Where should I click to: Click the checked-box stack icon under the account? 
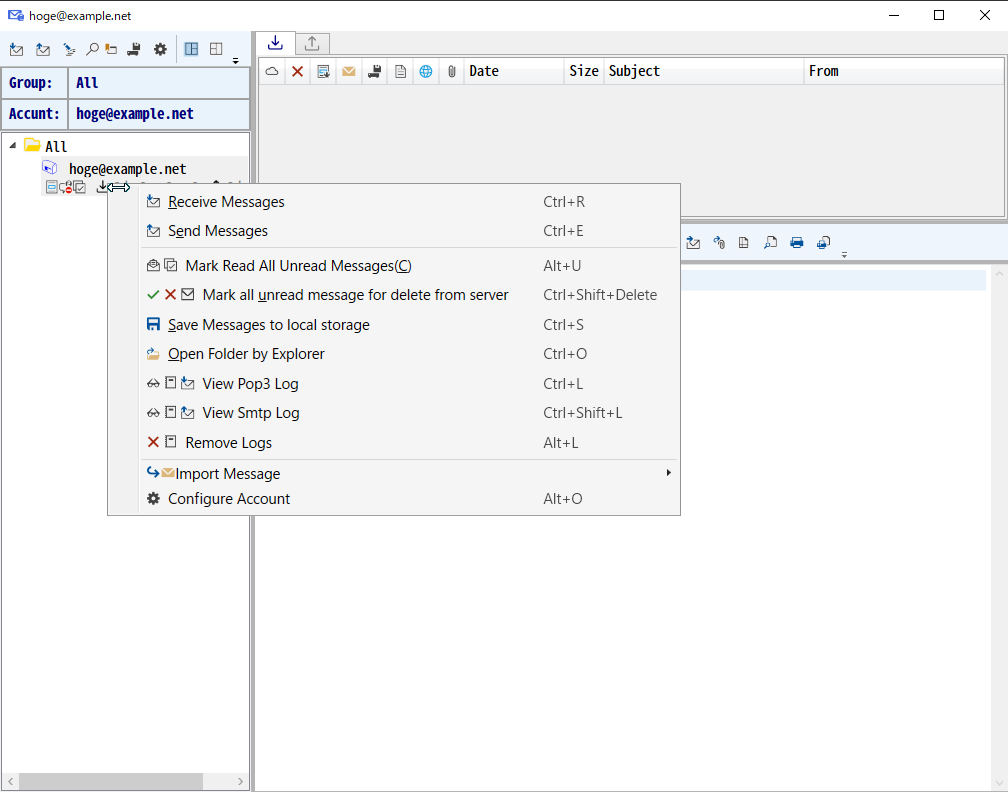click(80, 187)
